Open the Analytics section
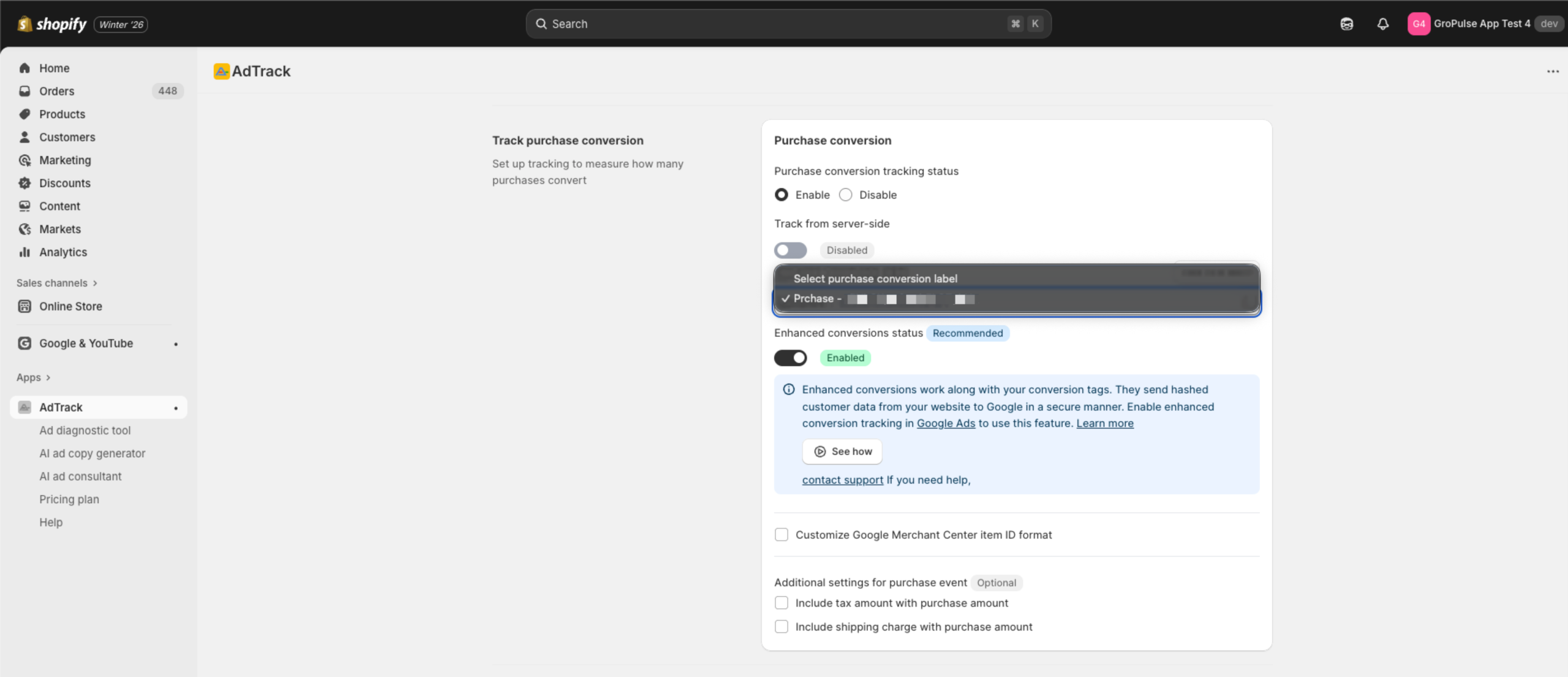 point(63,252)
